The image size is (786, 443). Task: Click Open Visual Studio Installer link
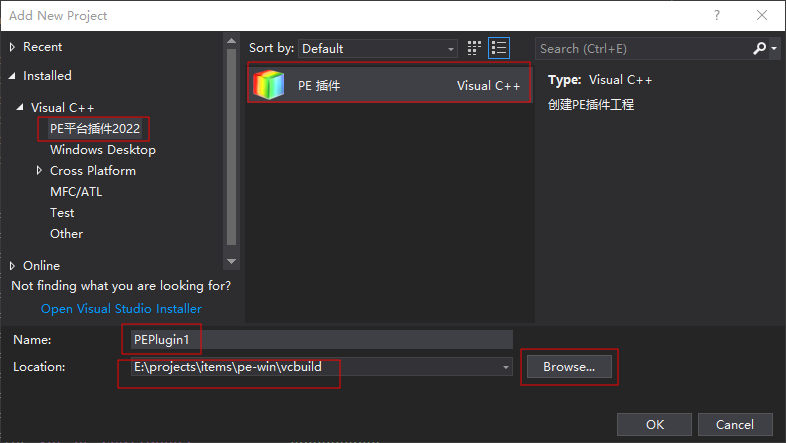click(121, 309)
